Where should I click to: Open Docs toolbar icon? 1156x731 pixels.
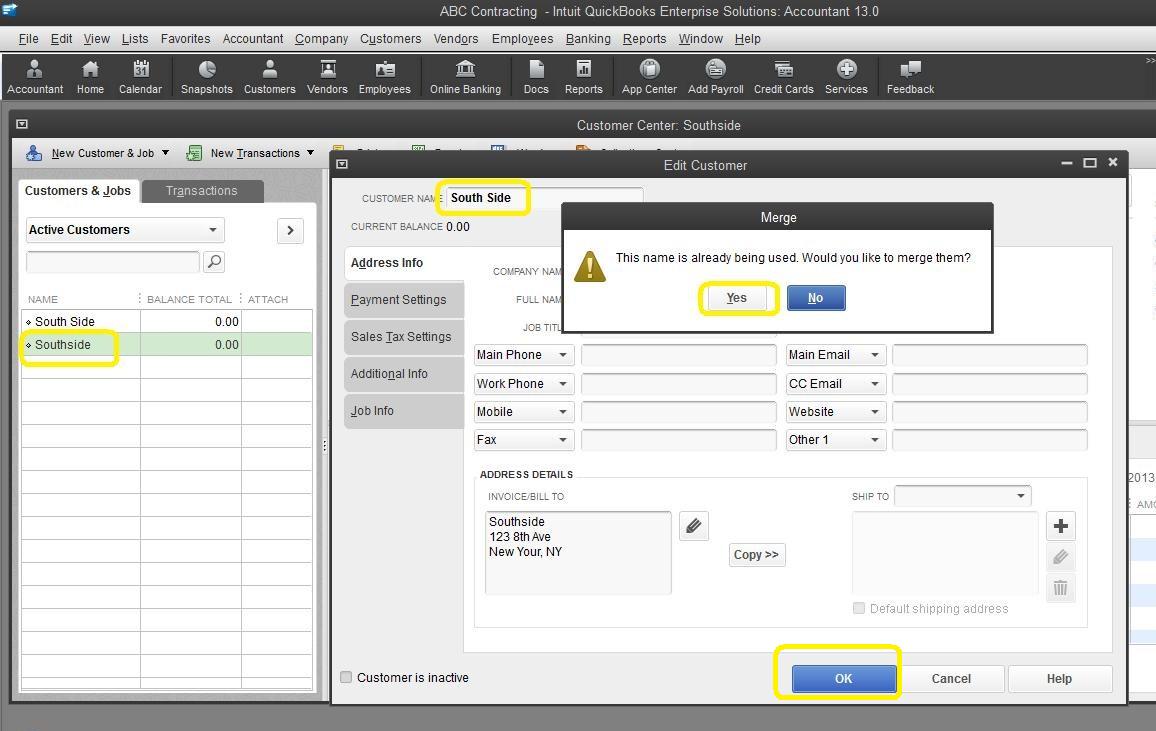pos(536,77)
